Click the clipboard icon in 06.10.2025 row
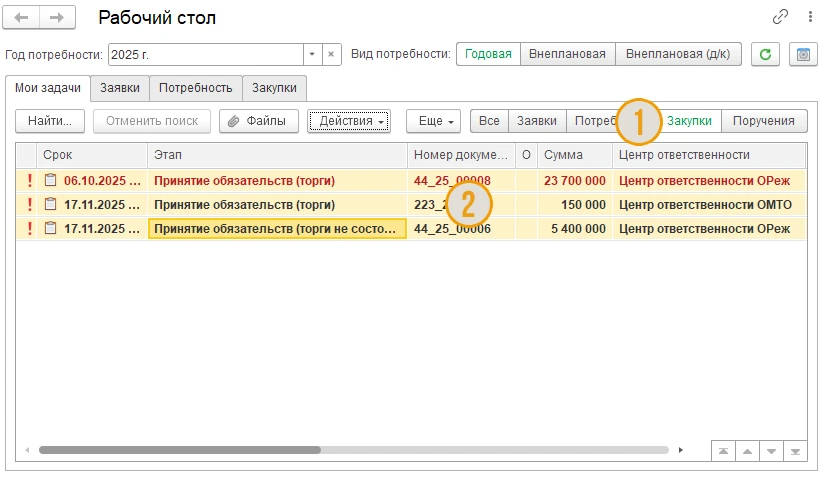 [x=51, y=180]
